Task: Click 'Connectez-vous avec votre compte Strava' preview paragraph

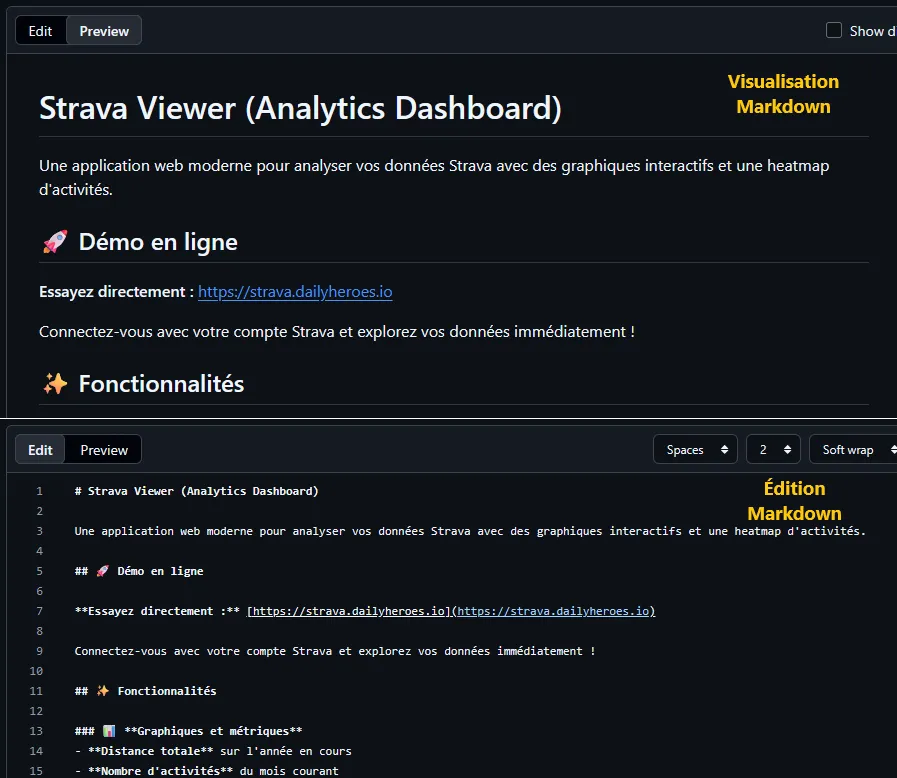Action: 337,332
